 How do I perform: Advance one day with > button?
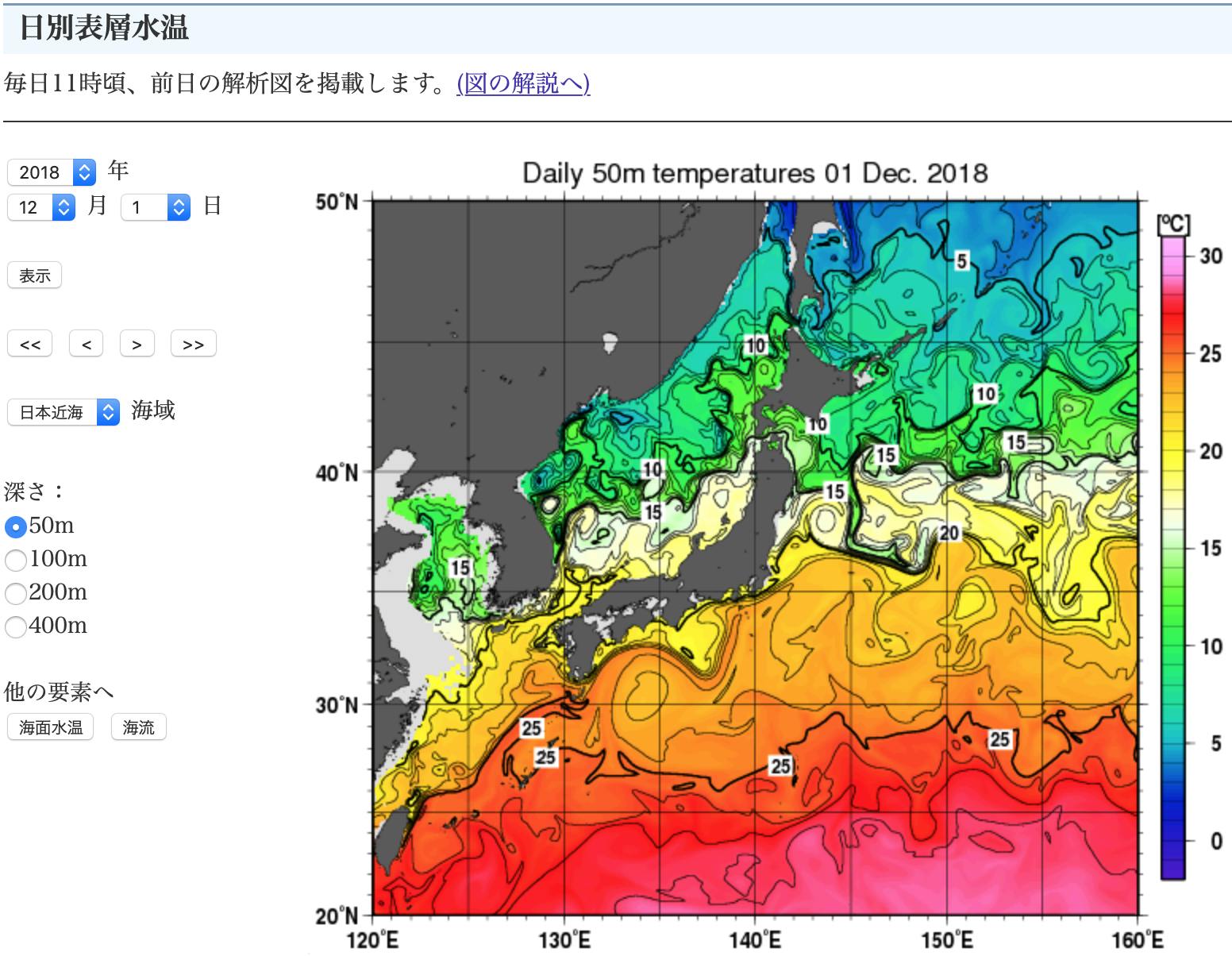137,345
